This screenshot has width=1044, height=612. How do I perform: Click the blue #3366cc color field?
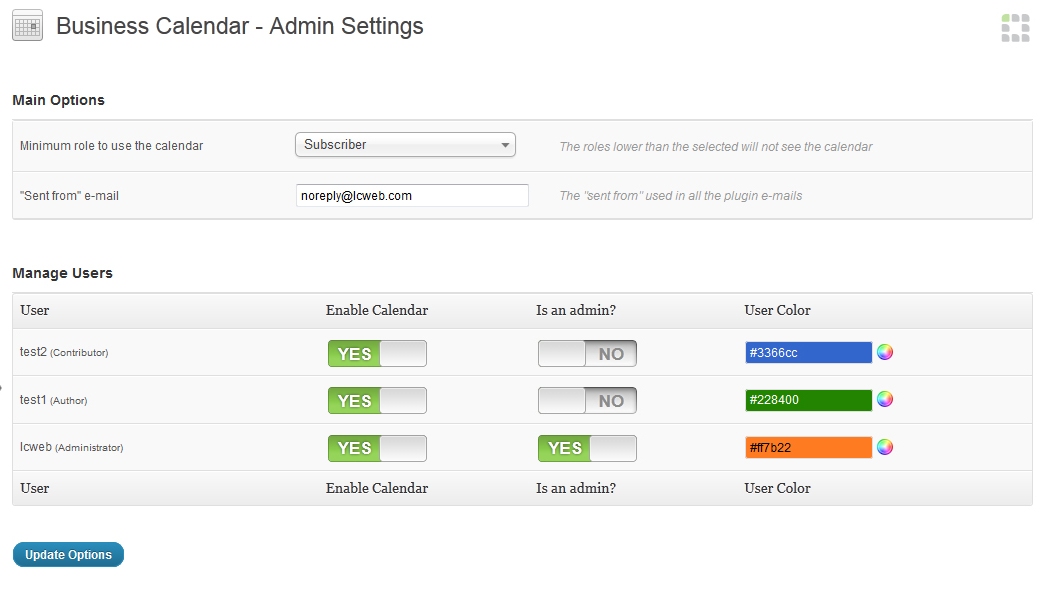point(808,353)
